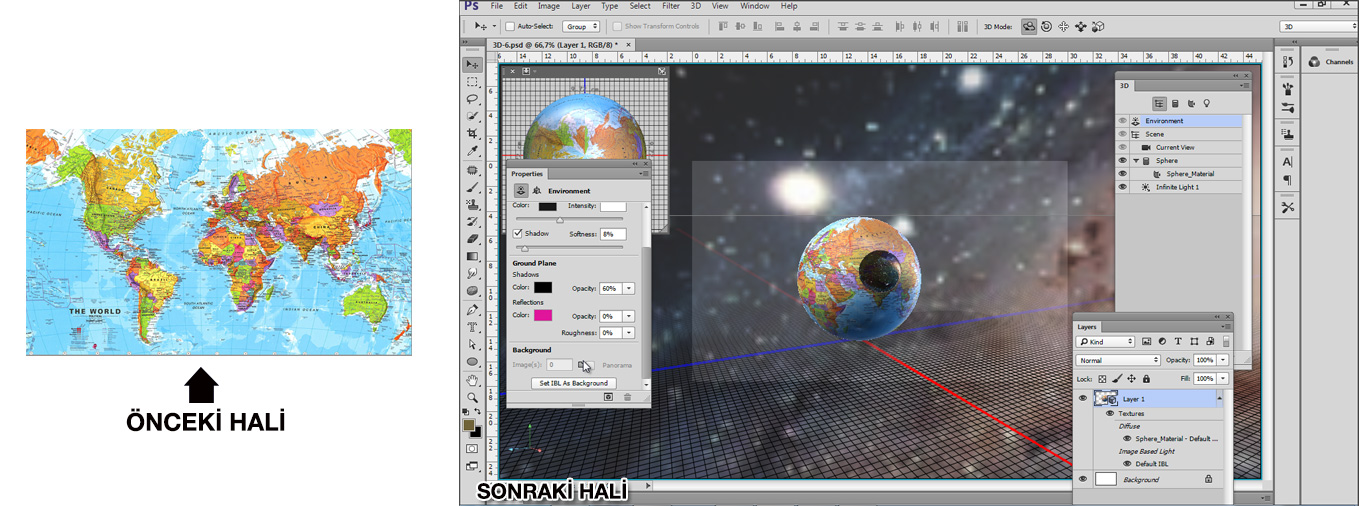This screenshot has height=506, width=1359.
Task: Click the Slide 3D Object mode icon
Action: 1080,26
